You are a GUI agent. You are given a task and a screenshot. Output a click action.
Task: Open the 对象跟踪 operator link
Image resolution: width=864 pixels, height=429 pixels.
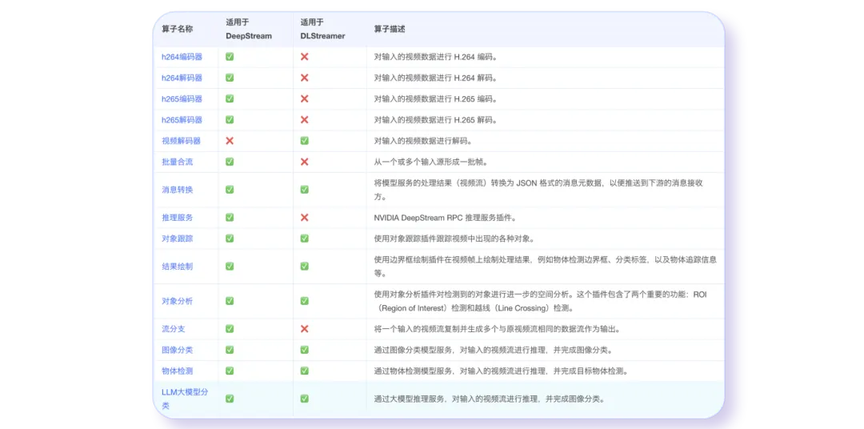pos(177,238)
